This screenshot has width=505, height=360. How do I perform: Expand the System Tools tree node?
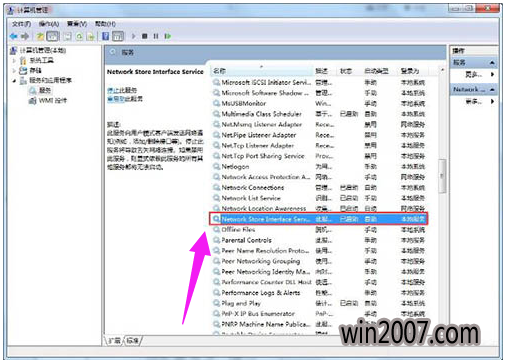[14, 61]
